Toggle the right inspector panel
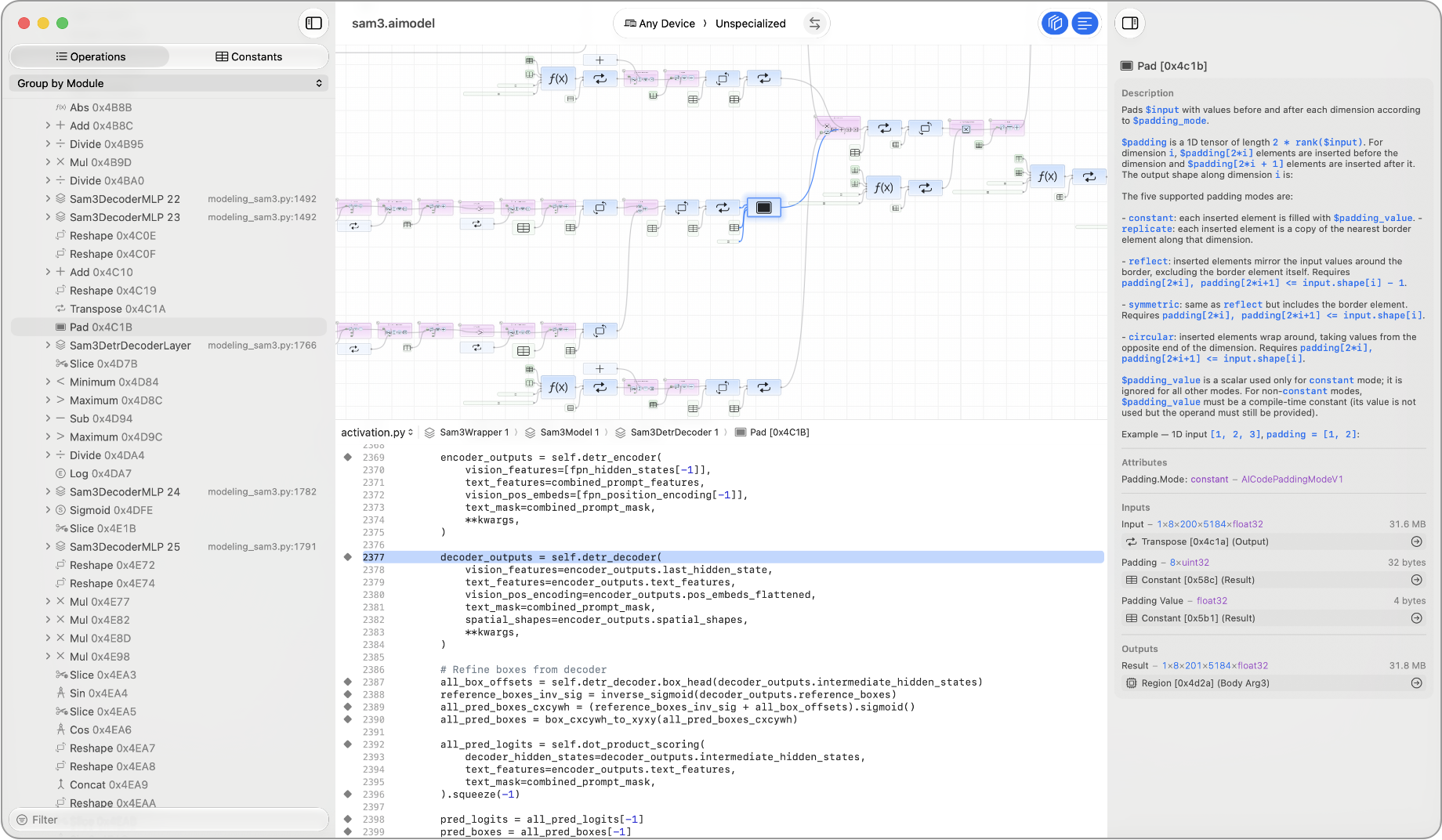Screen dimensions: 1442x840 pyautogui.click(x=1130, y=24)
